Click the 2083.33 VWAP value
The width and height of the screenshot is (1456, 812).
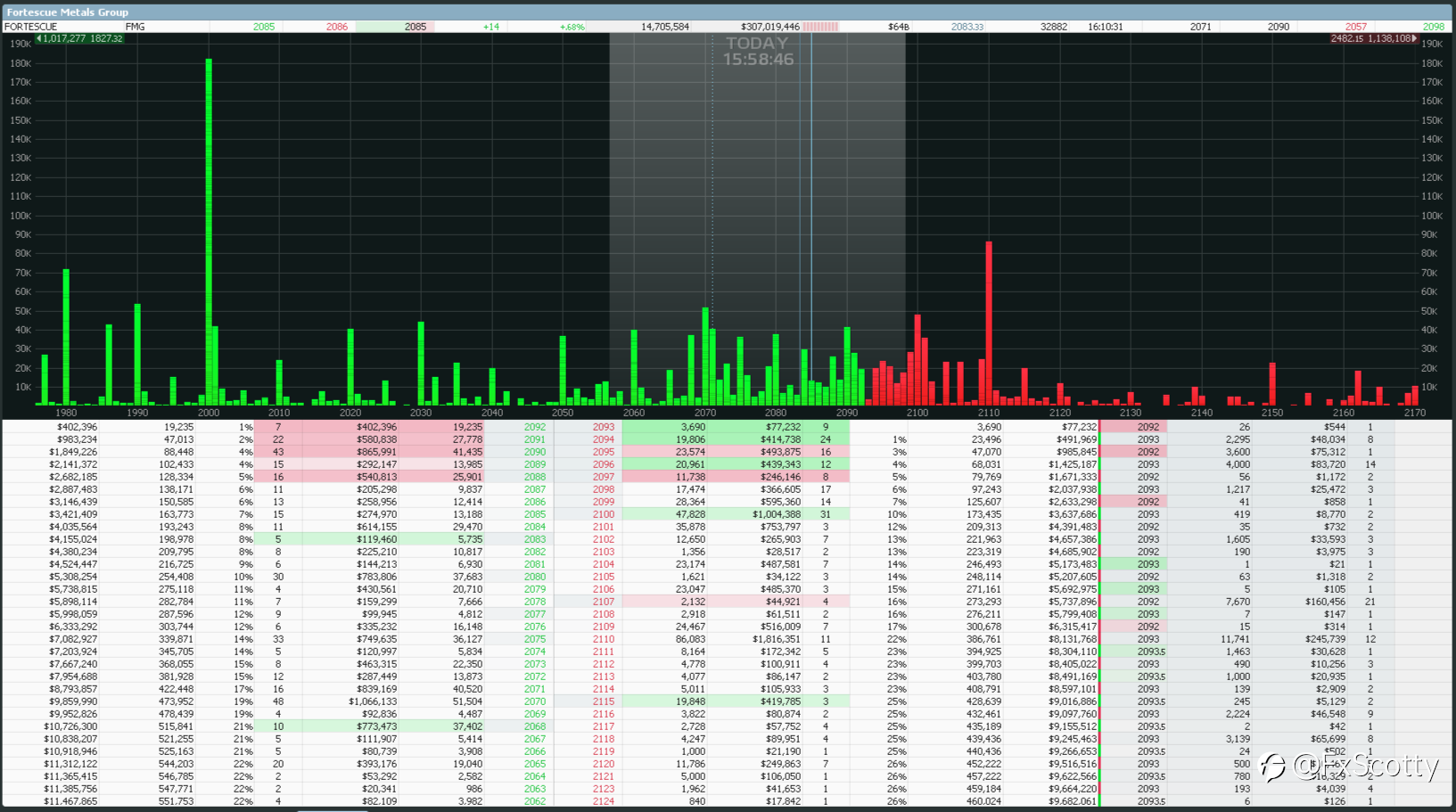click(x=967, y=27)
